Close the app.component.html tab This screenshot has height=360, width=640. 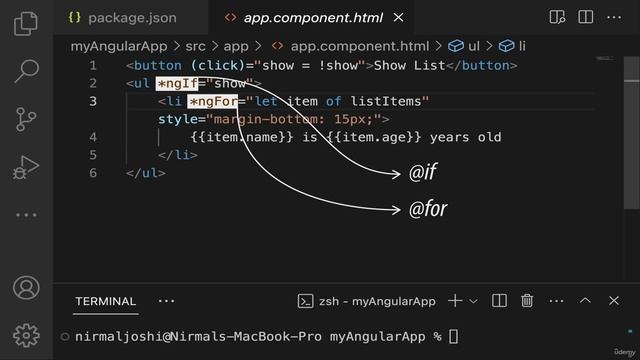pyautogui.click(x=398, y=18)
